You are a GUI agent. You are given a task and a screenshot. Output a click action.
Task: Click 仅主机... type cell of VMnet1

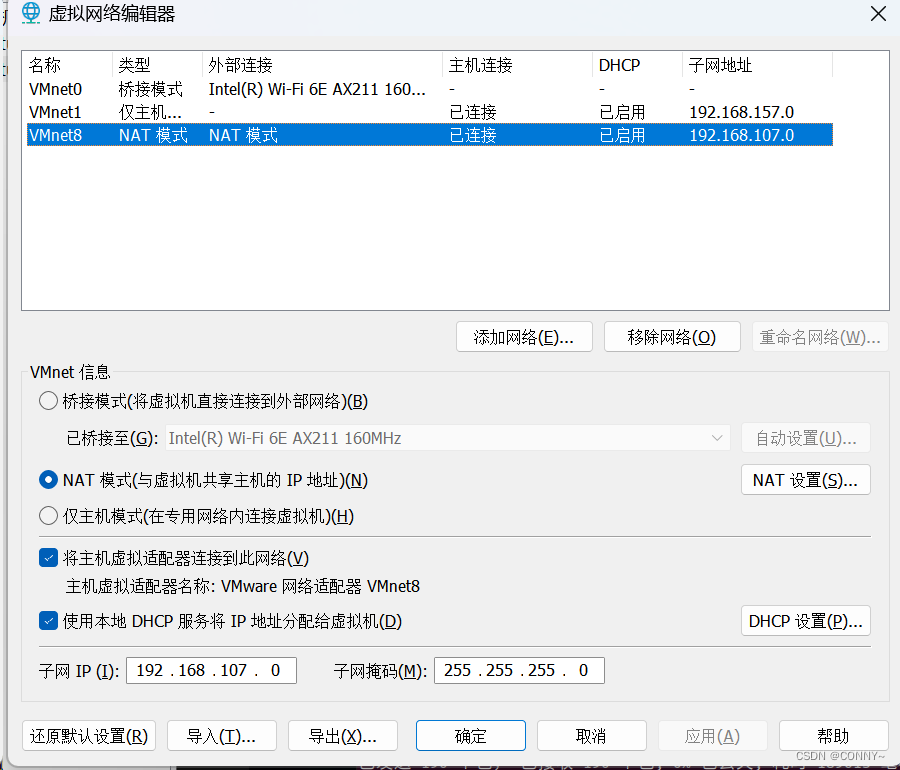[150, 112]
